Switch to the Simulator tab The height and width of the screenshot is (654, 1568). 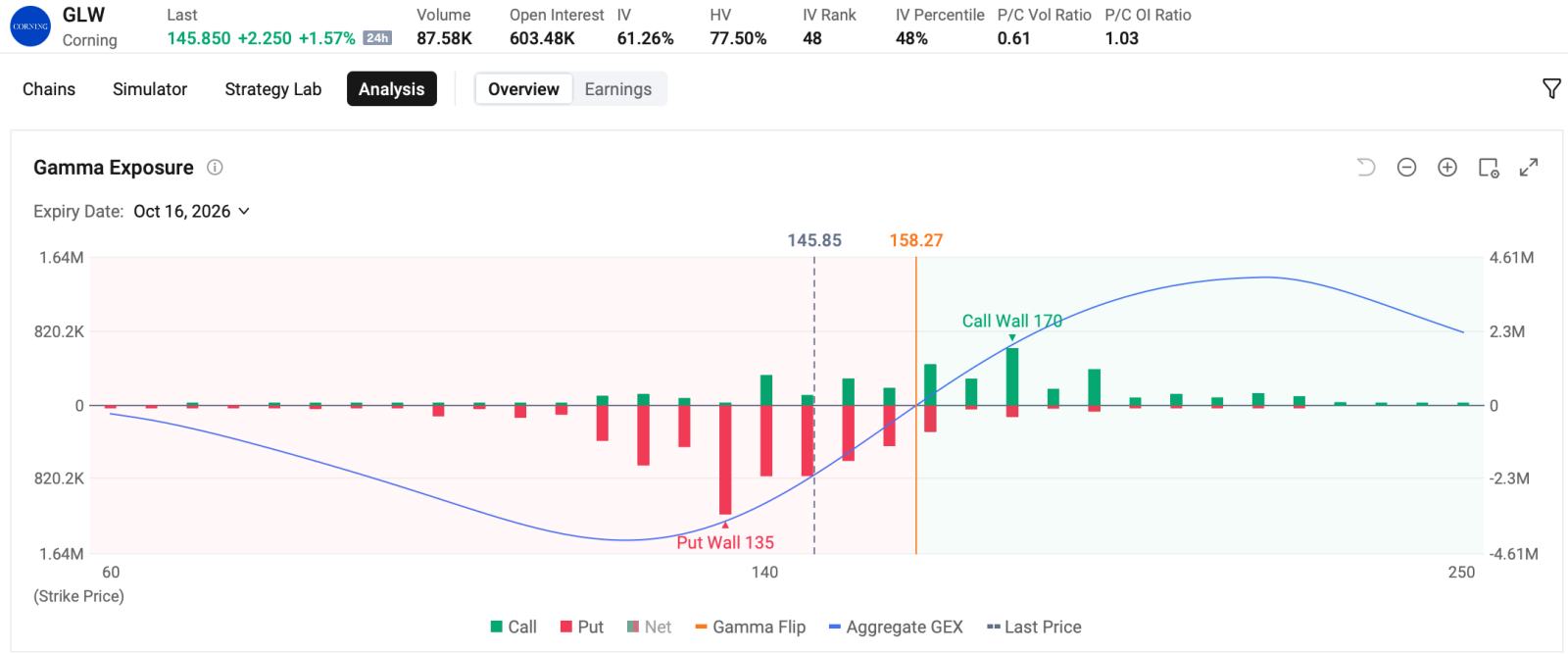[x=150, y=89]
